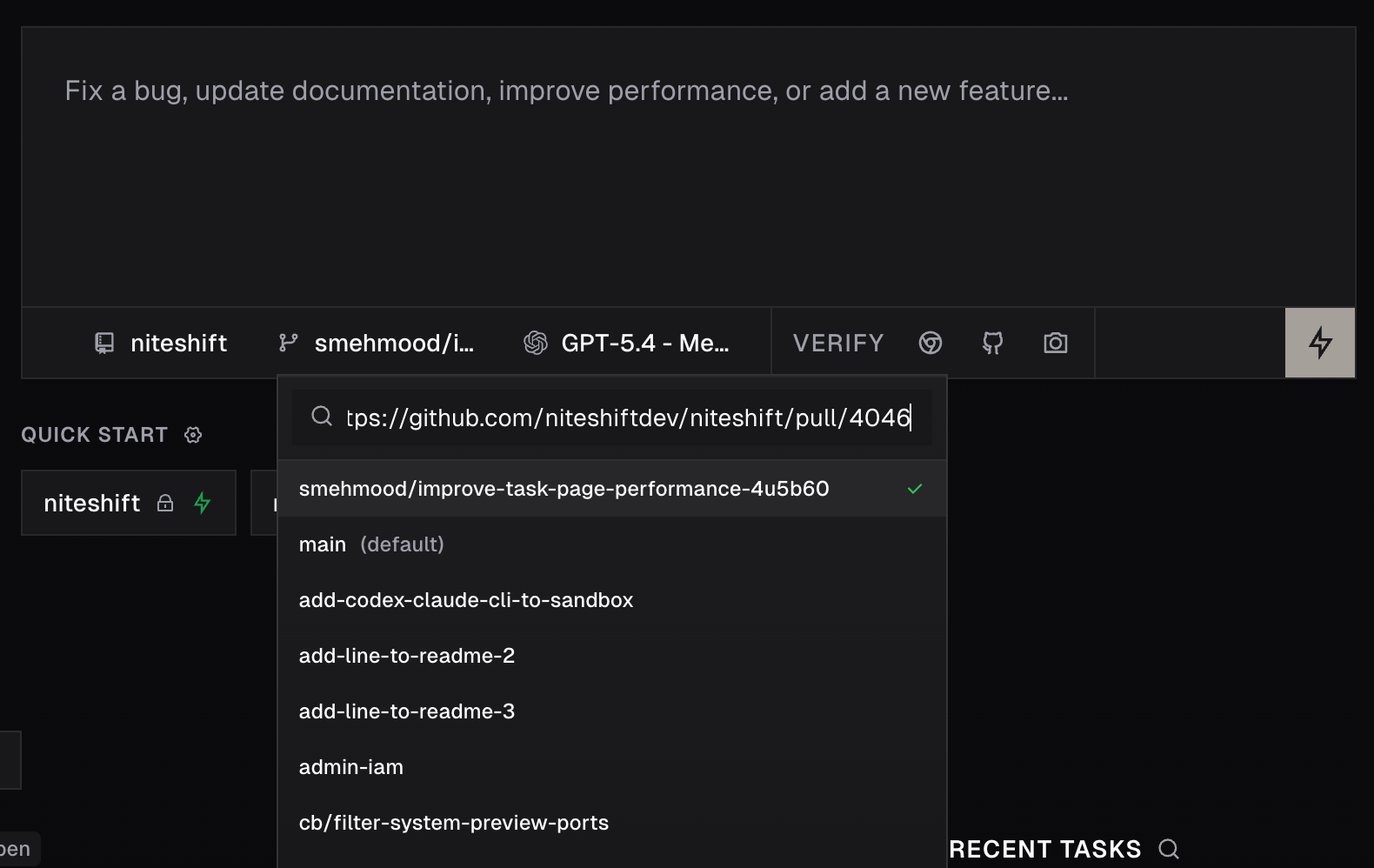Click the search magnifier in branch dropdown
The height and width of the screenshot is (868, 1374).
[322, 417]
